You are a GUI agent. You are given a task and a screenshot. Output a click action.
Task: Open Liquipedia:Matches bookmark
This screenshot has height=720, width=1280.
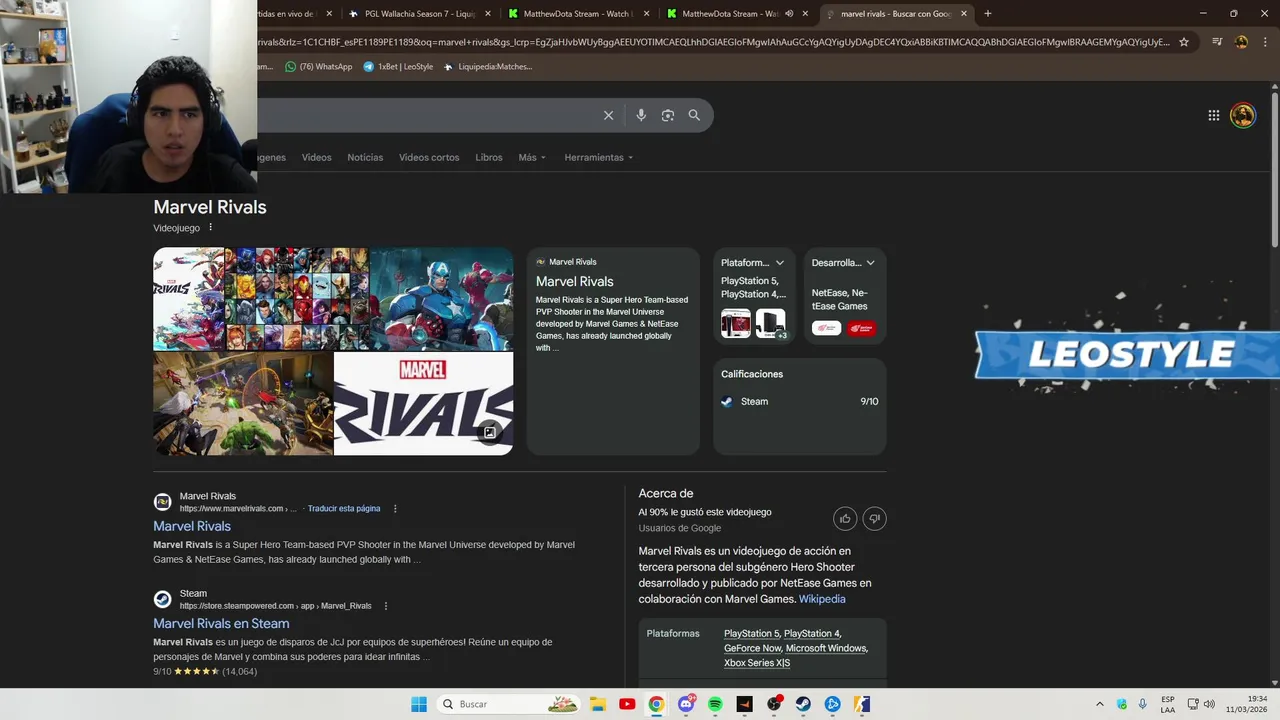click(488, 67)
